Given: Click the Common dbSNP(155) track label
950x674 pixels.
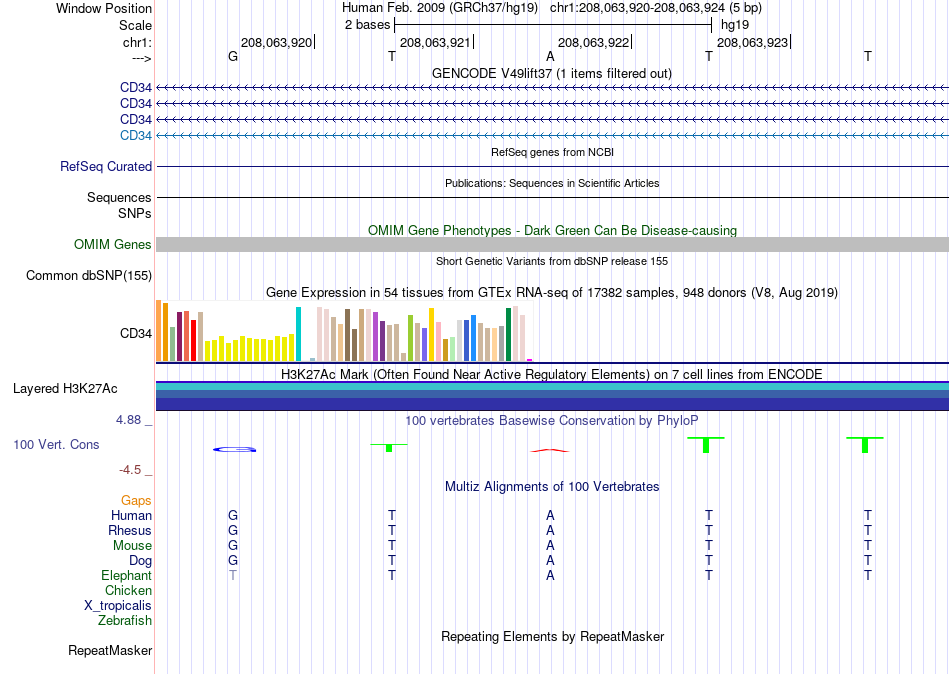Looking at the screenshot, I should click(x=88, y=275).
